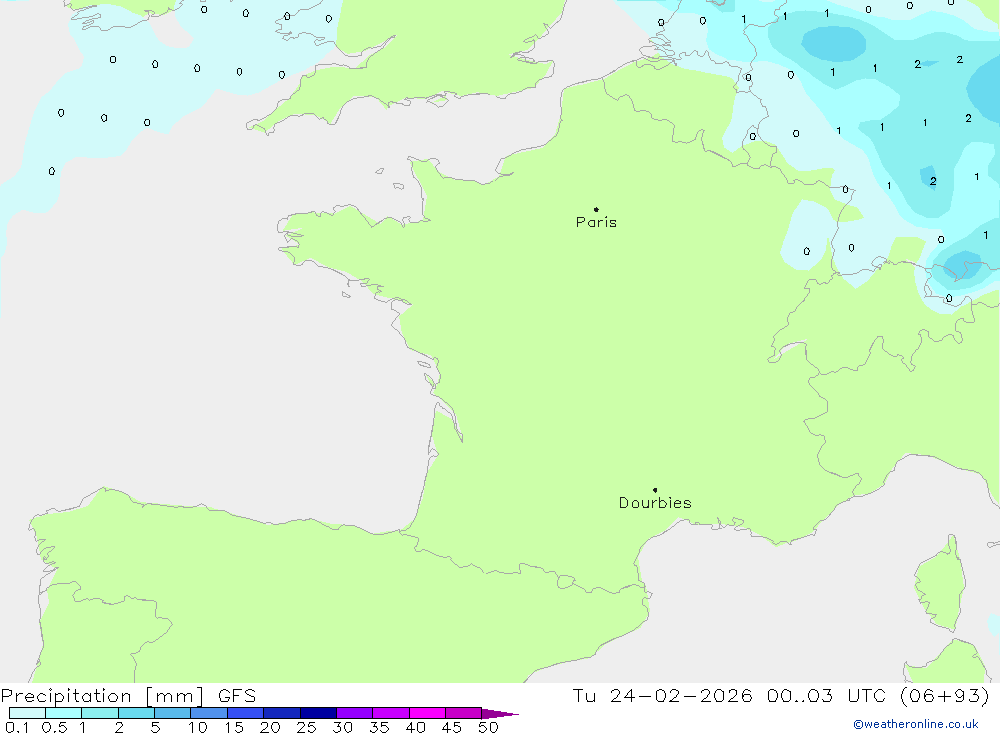Click the legend scale label '15'
Image resolution: width=1000 pixels, height=733 pixels.
[x=233, y=727]
